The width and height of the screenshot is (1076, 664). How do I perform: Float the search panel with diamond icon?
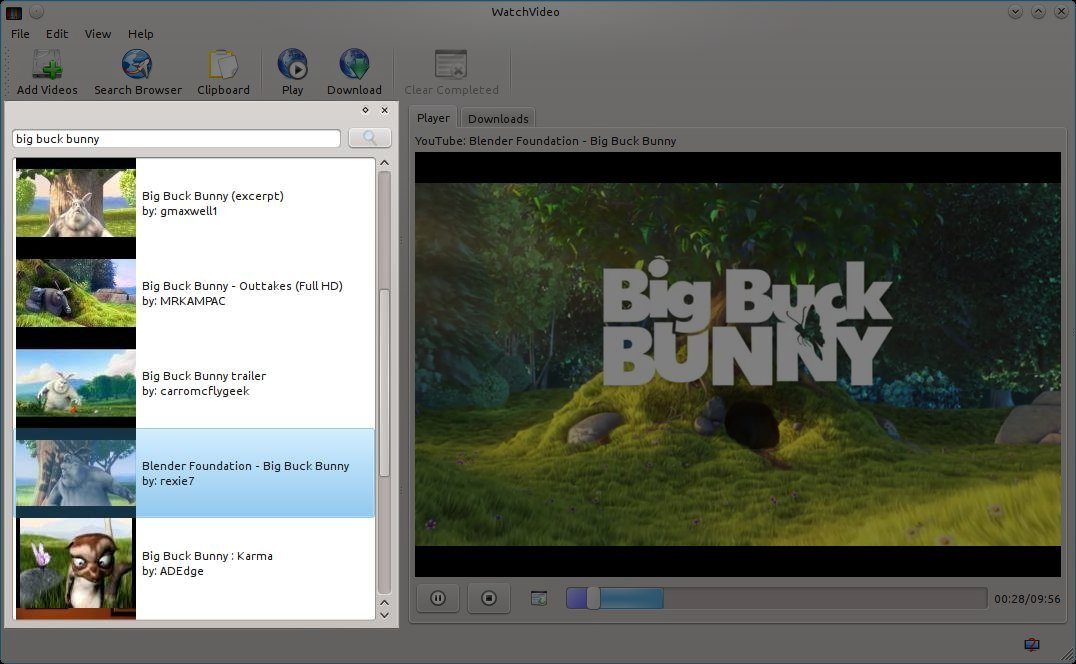coord(365,110)
